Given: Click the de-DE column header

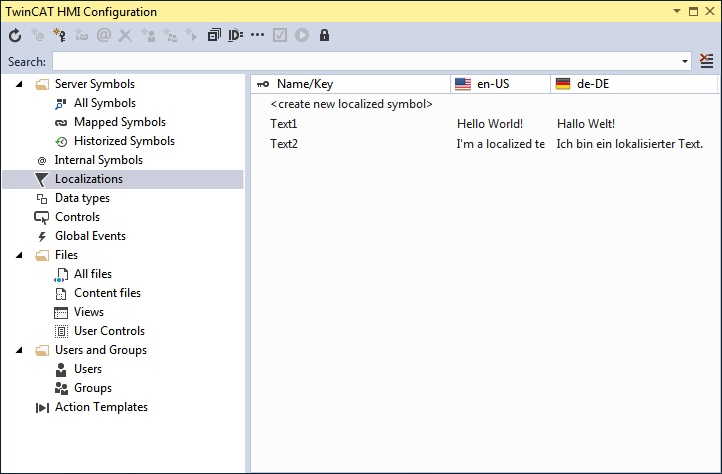Looking at the screenshot, I should (x=634, y=84).
